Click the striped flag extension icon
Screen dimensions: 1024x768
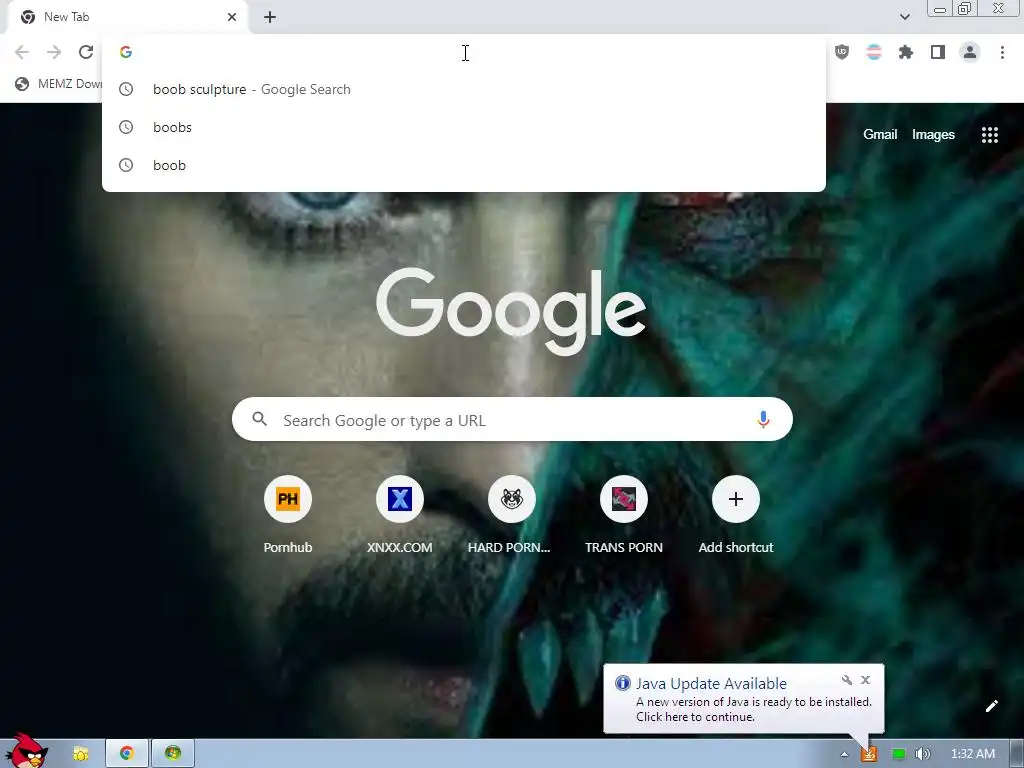coord(874,52)
